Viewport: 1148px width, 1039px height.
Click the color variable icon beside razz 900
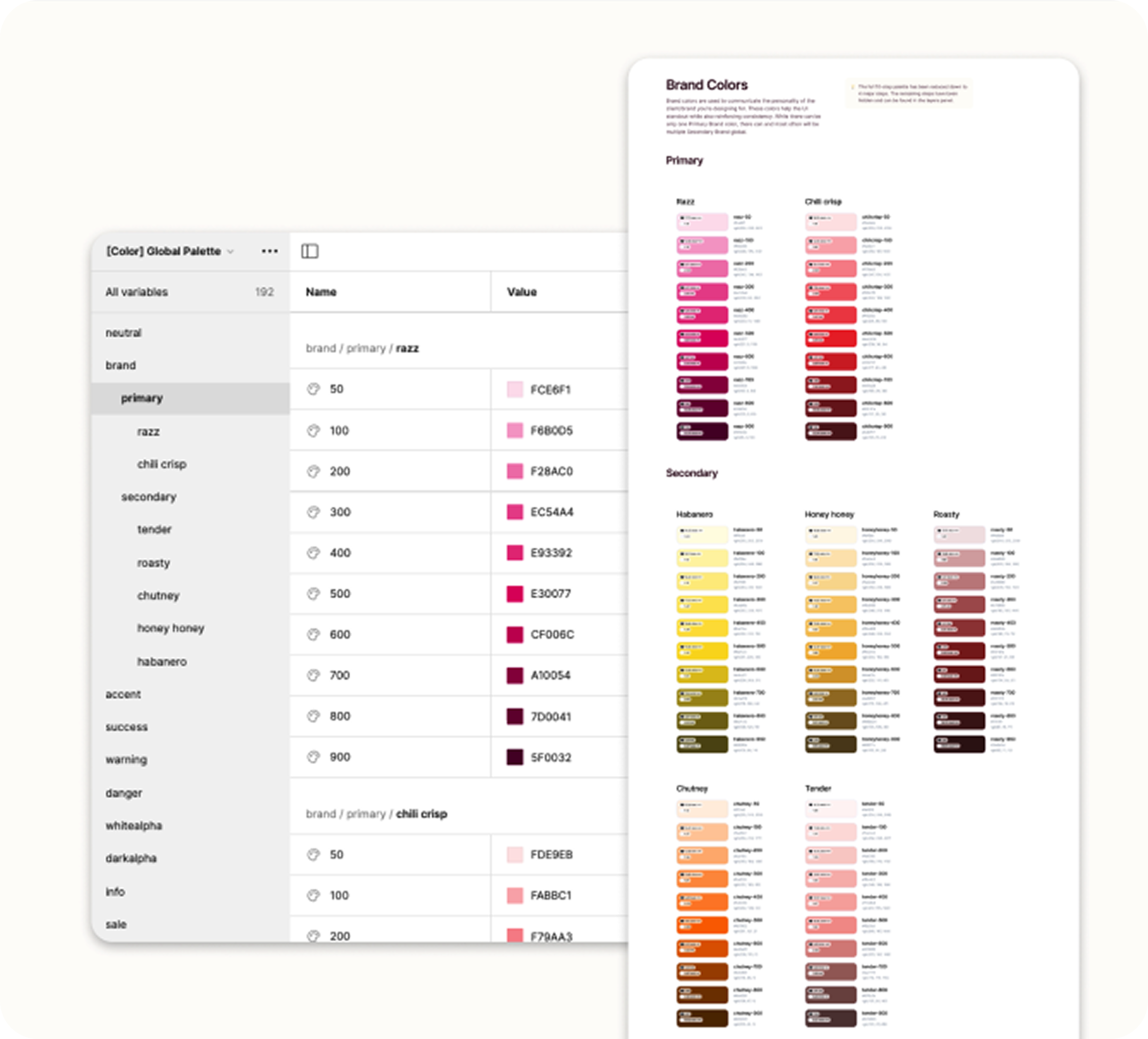coord(313,757)
